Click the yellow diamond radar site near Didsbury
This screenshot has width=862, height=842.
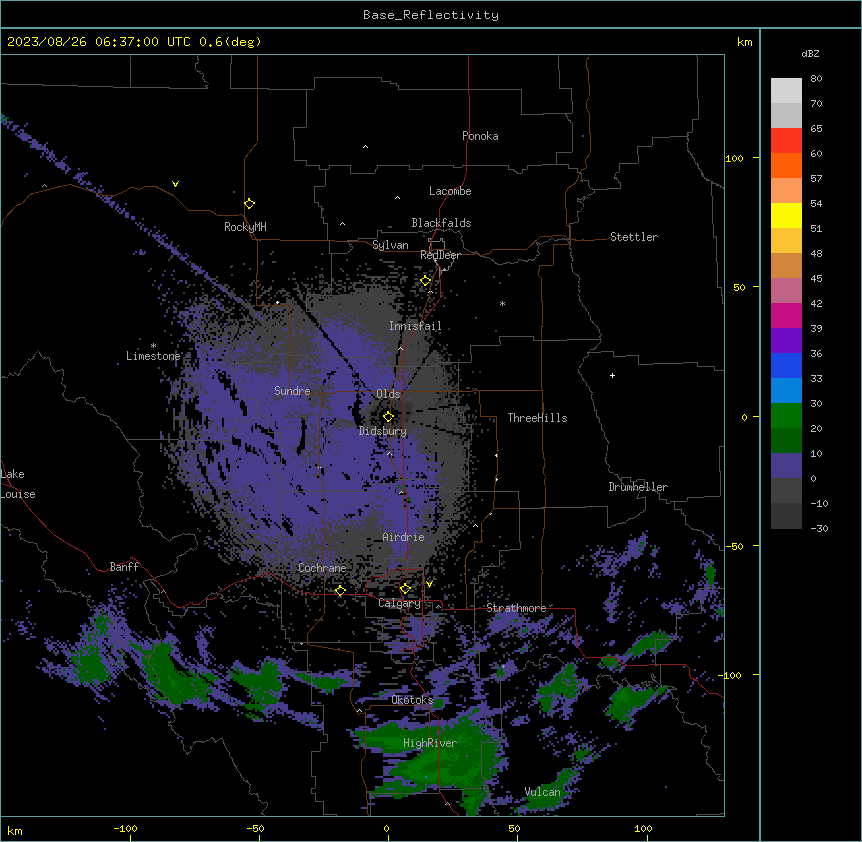(388, 416)
